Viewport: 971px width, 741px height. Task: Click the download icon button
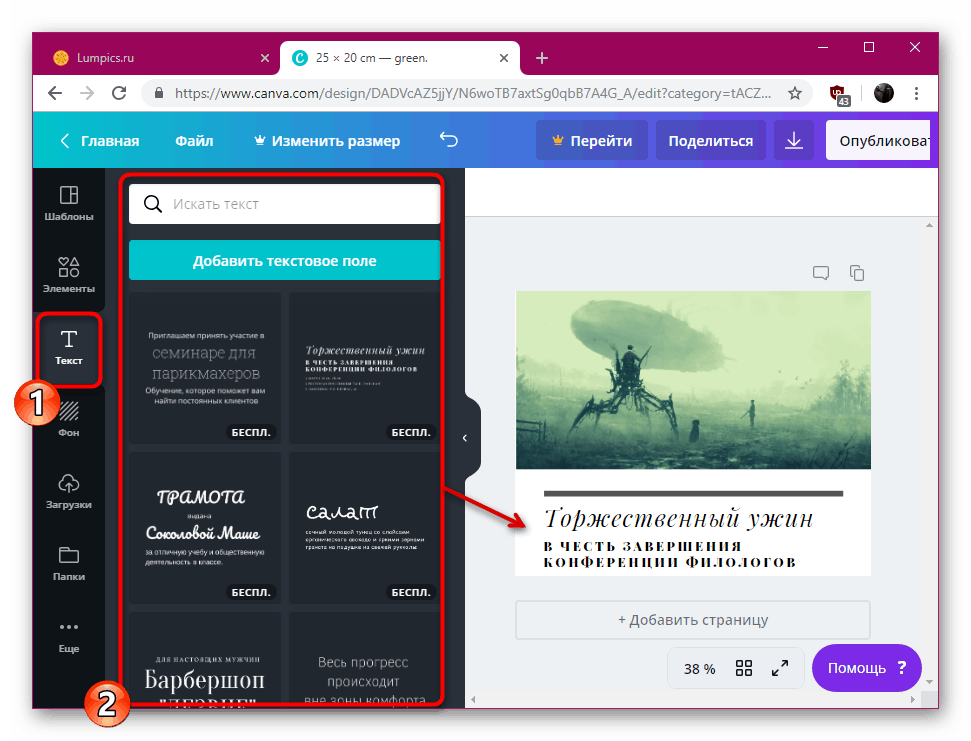click(794, 141)
